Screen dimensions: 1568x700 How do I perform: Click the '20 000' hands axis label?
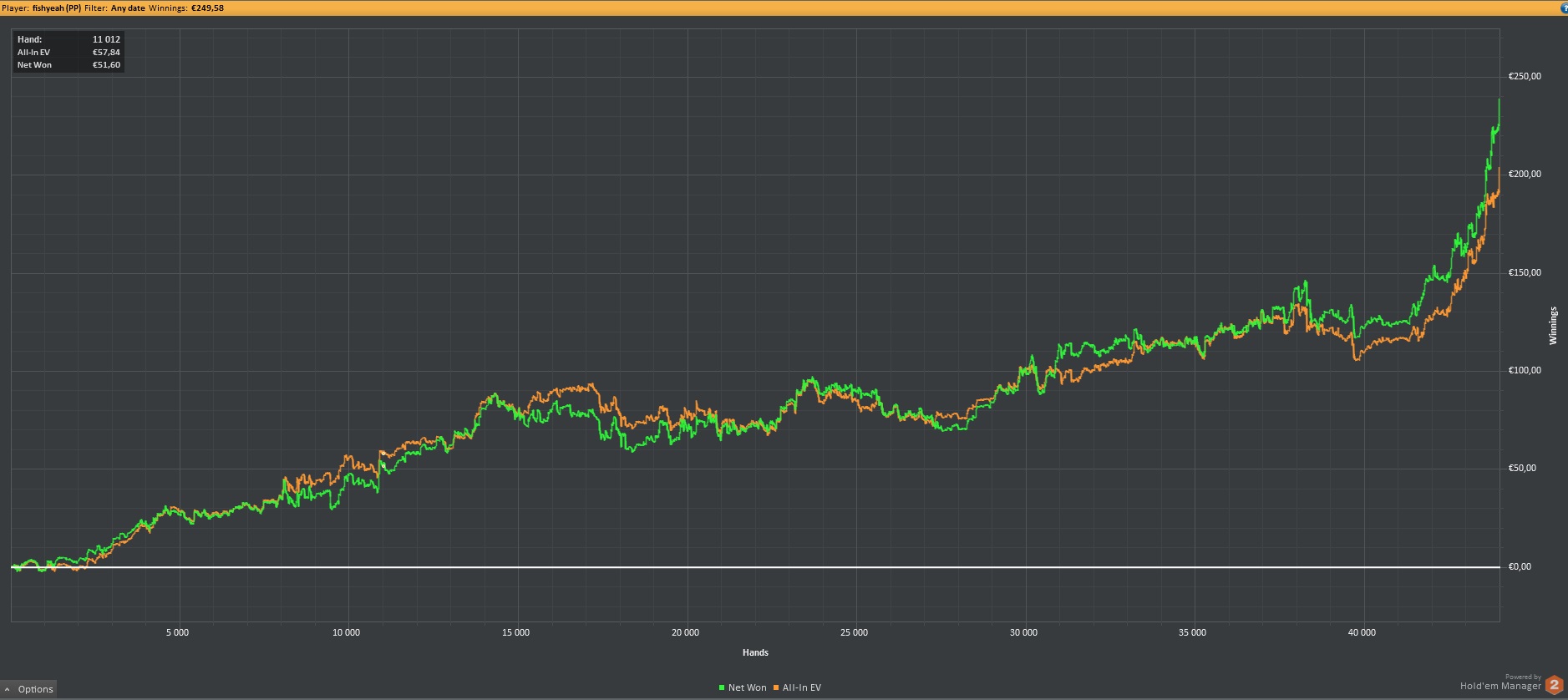click(685, 632)
